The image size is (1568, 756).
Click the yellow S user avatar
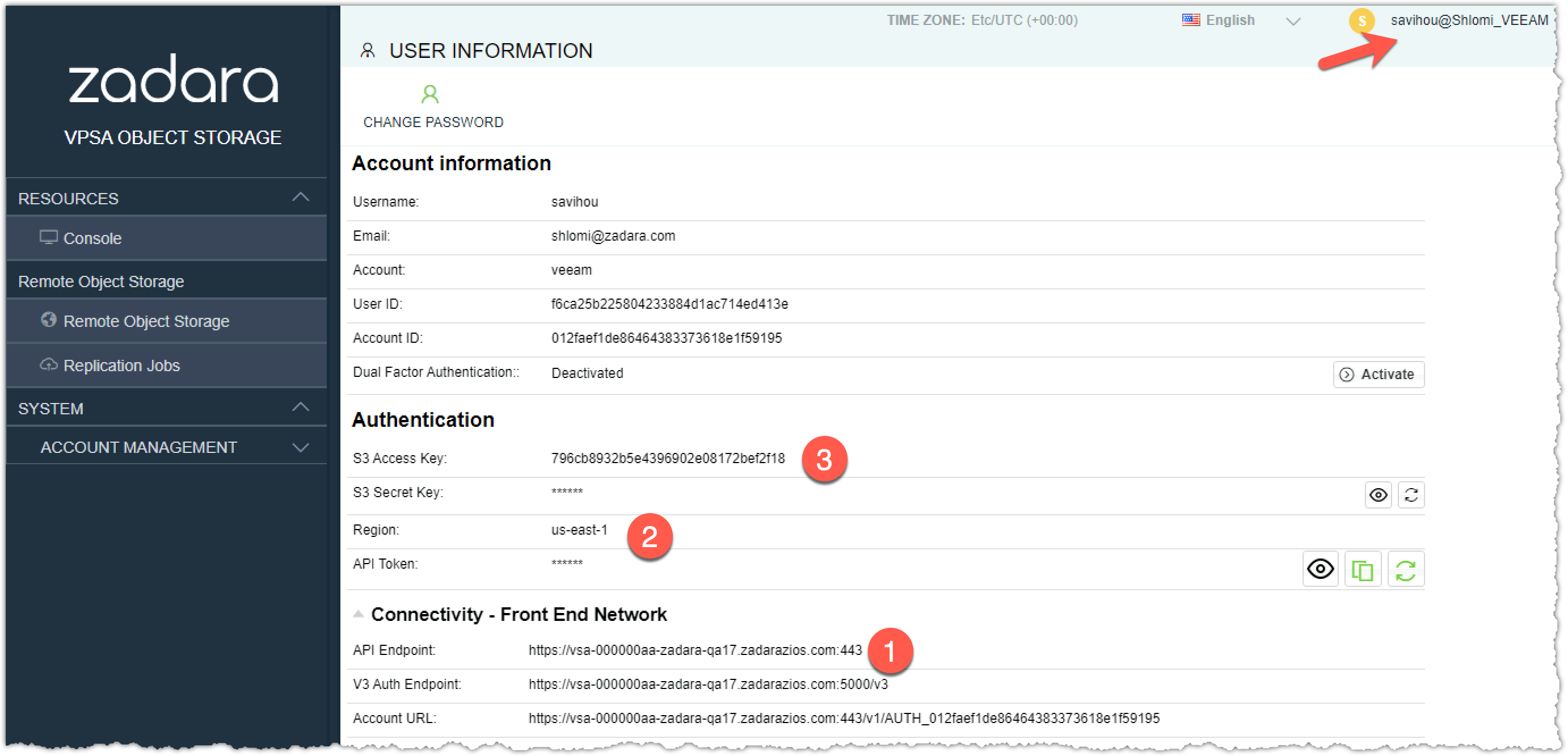click(x=1362, y=20)
